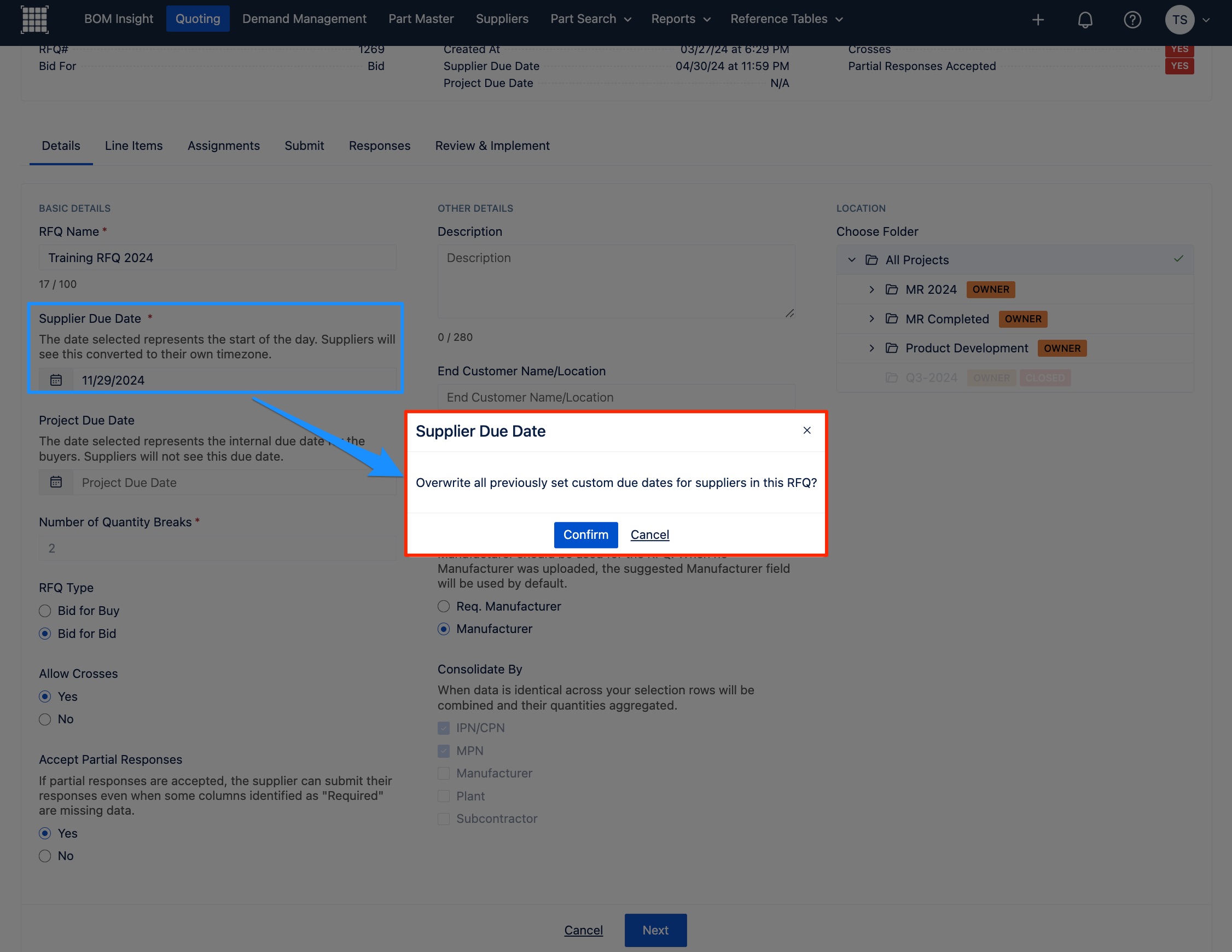
Task: Close the Supplier Due Date dialog
Action: click(807, 430)
